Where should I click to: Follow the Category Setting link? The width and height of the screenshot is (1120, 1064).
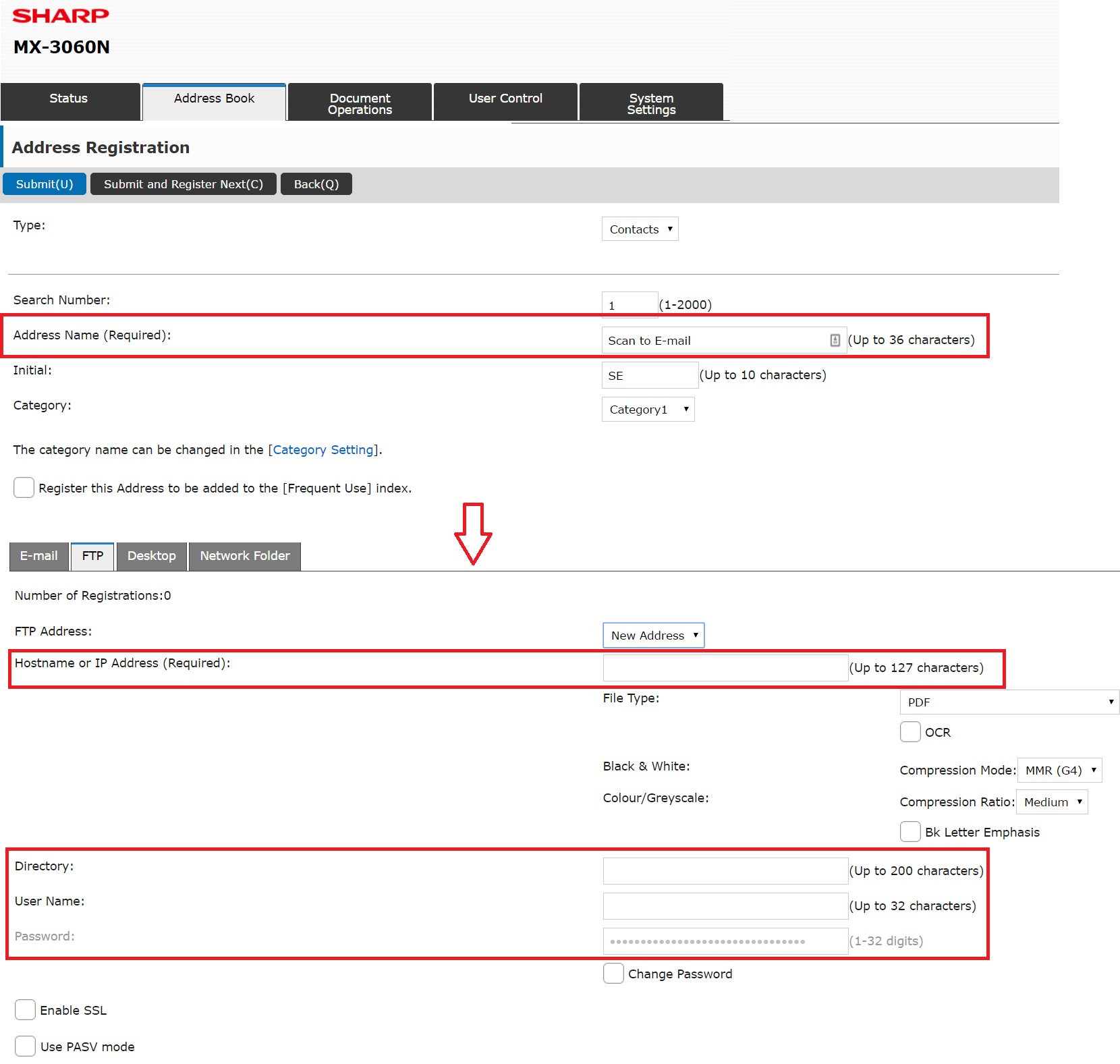tap(323, 450)
